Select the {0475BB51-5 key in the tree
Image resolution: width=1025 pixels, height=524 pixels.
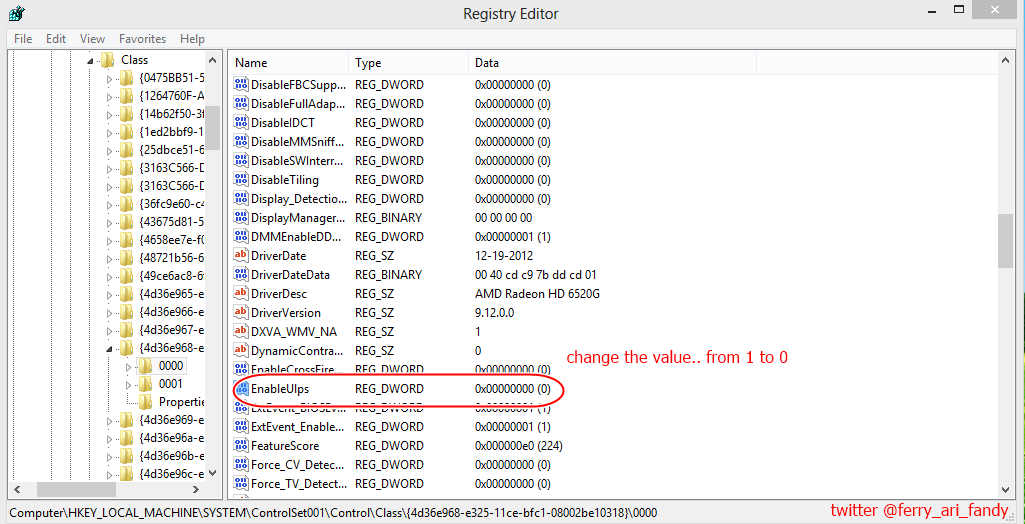click(171, 78)
